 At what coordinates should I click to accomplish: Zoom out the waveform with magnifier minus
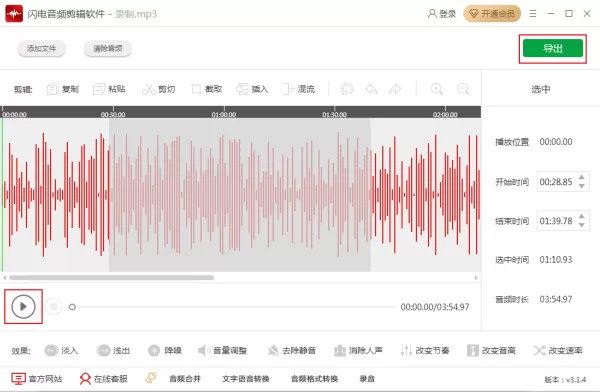(x=463, y=89)
